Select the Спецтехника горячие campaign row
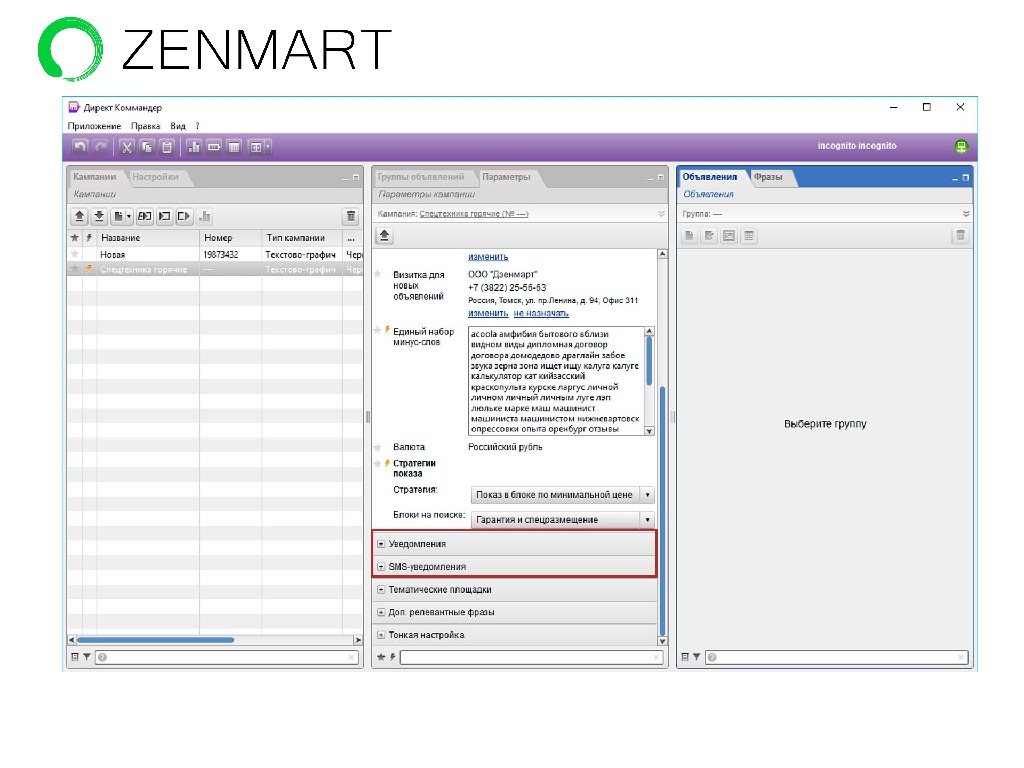 coord(215,269)
